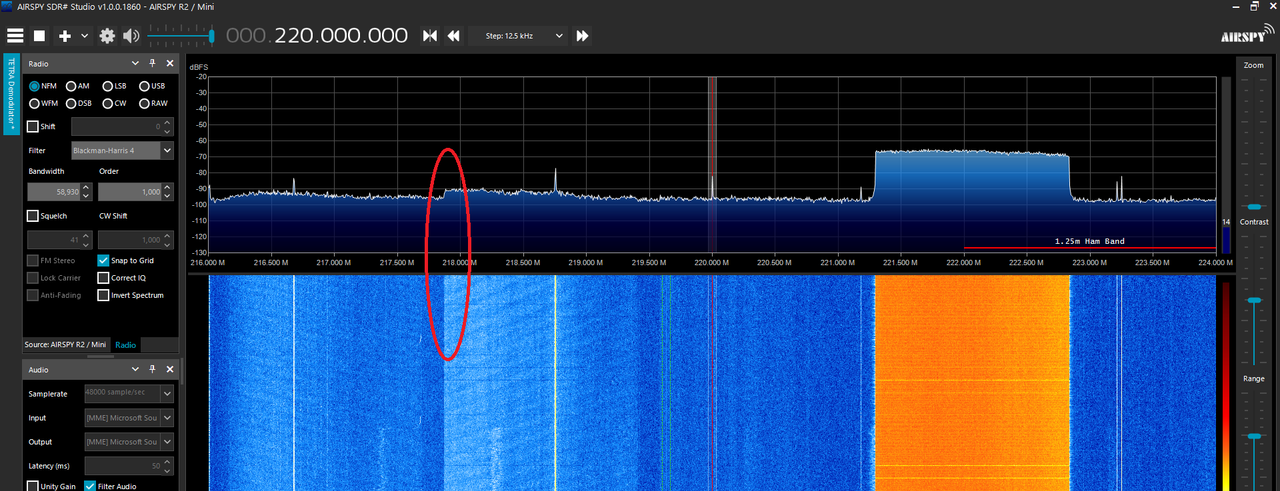Select NFM demodulation mode
This screenshot has height=491, width=1280.
coord(43,86)
